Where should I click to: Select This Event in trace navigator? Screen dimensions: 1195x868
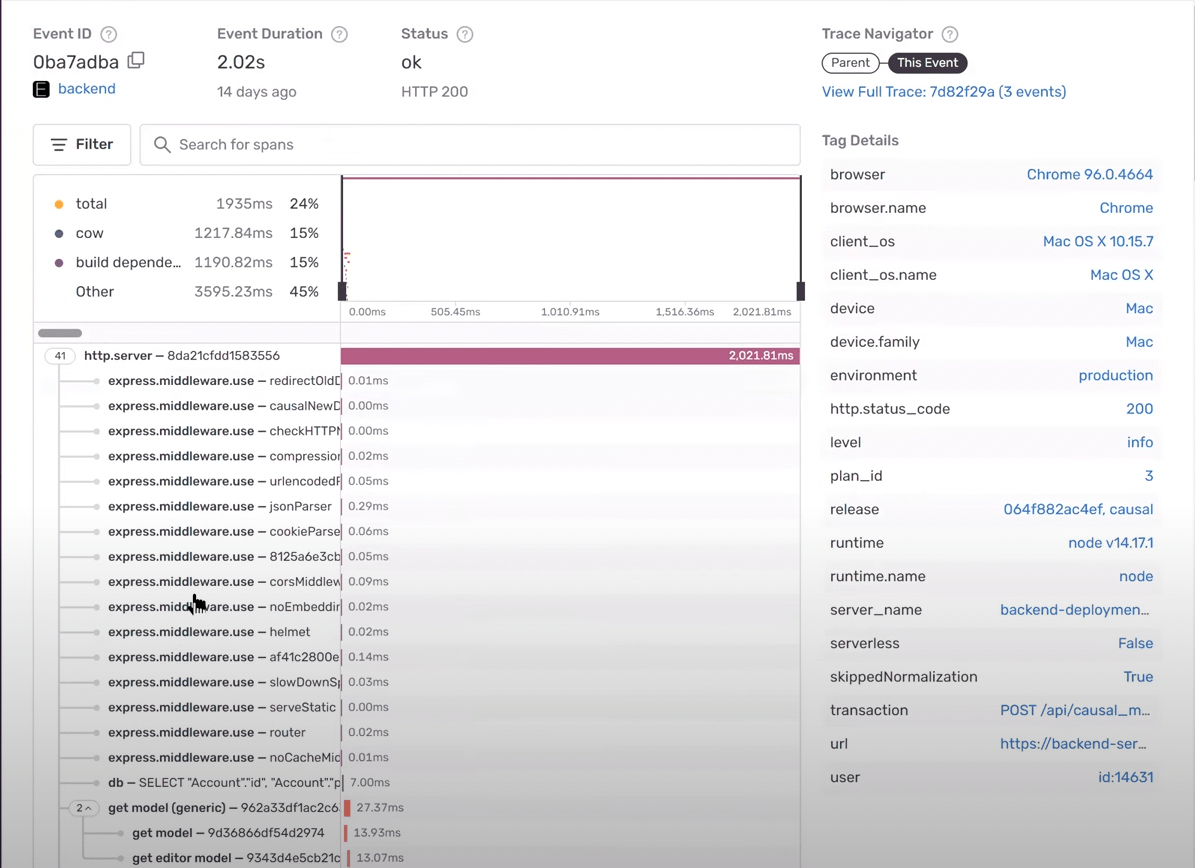927,63
